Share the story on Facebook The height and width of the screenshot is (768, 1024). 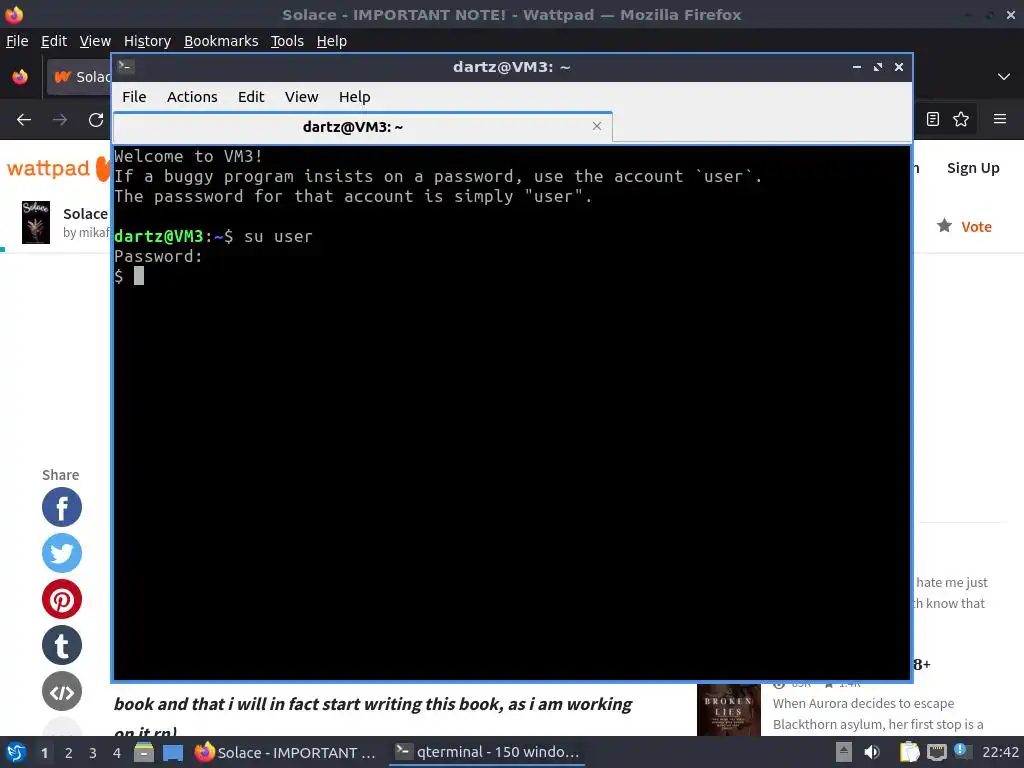click(x=62, y=507)
